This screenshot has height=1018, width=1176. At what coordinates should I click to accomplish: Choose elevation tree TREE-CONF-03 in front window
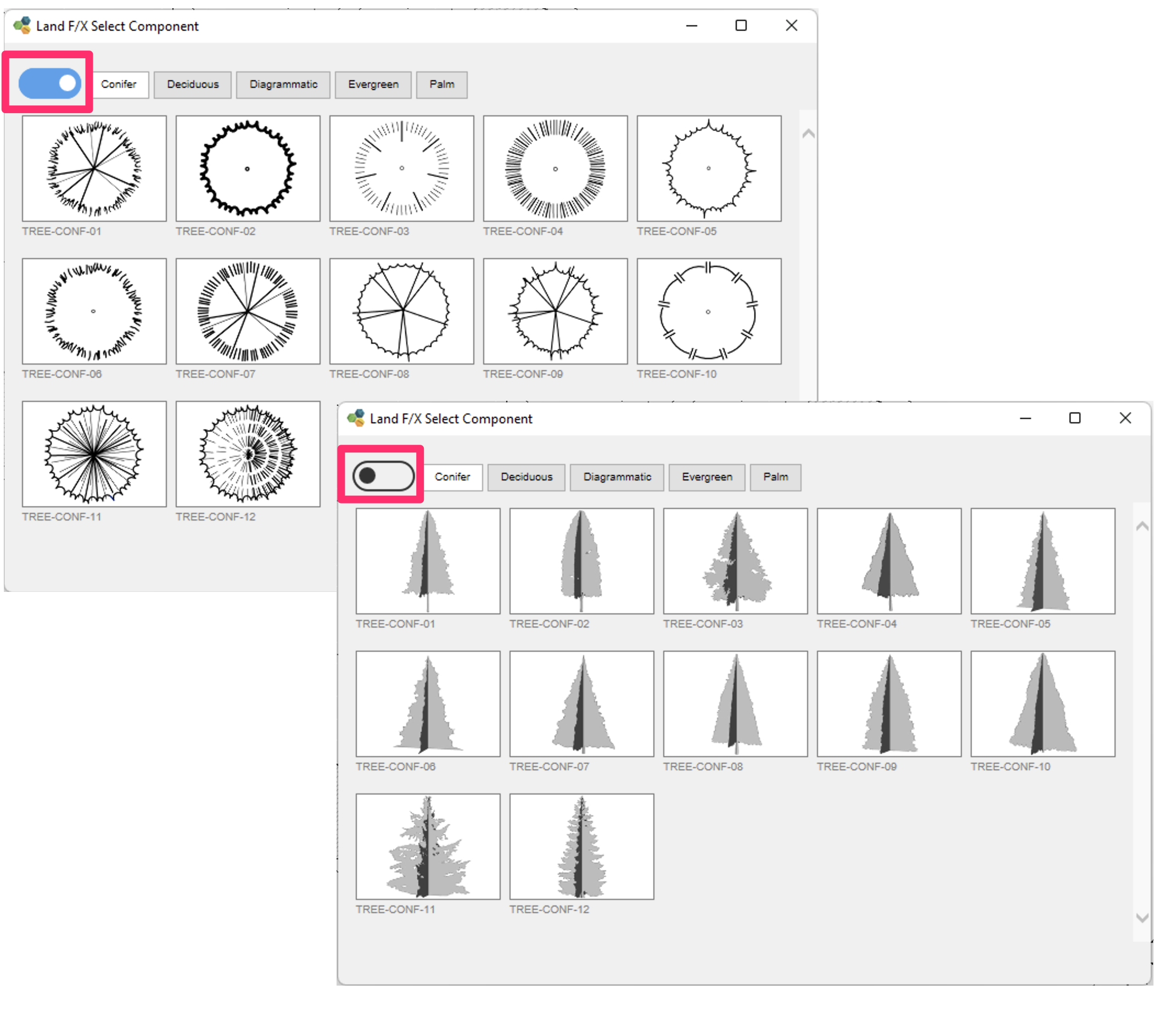[736, 561]
